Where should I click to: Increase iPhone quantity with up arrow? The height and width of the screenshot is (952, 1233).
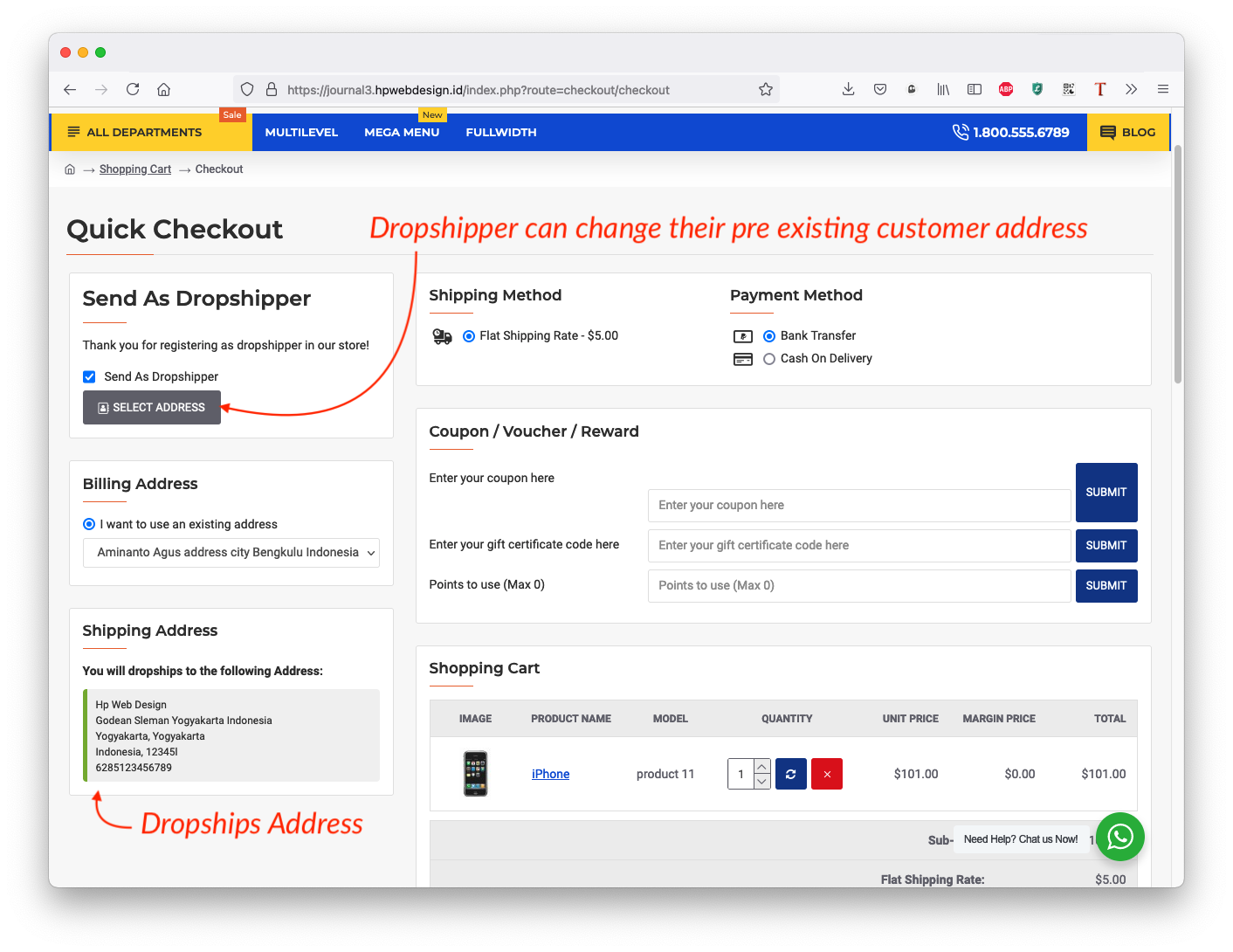[x=762, y=766]
